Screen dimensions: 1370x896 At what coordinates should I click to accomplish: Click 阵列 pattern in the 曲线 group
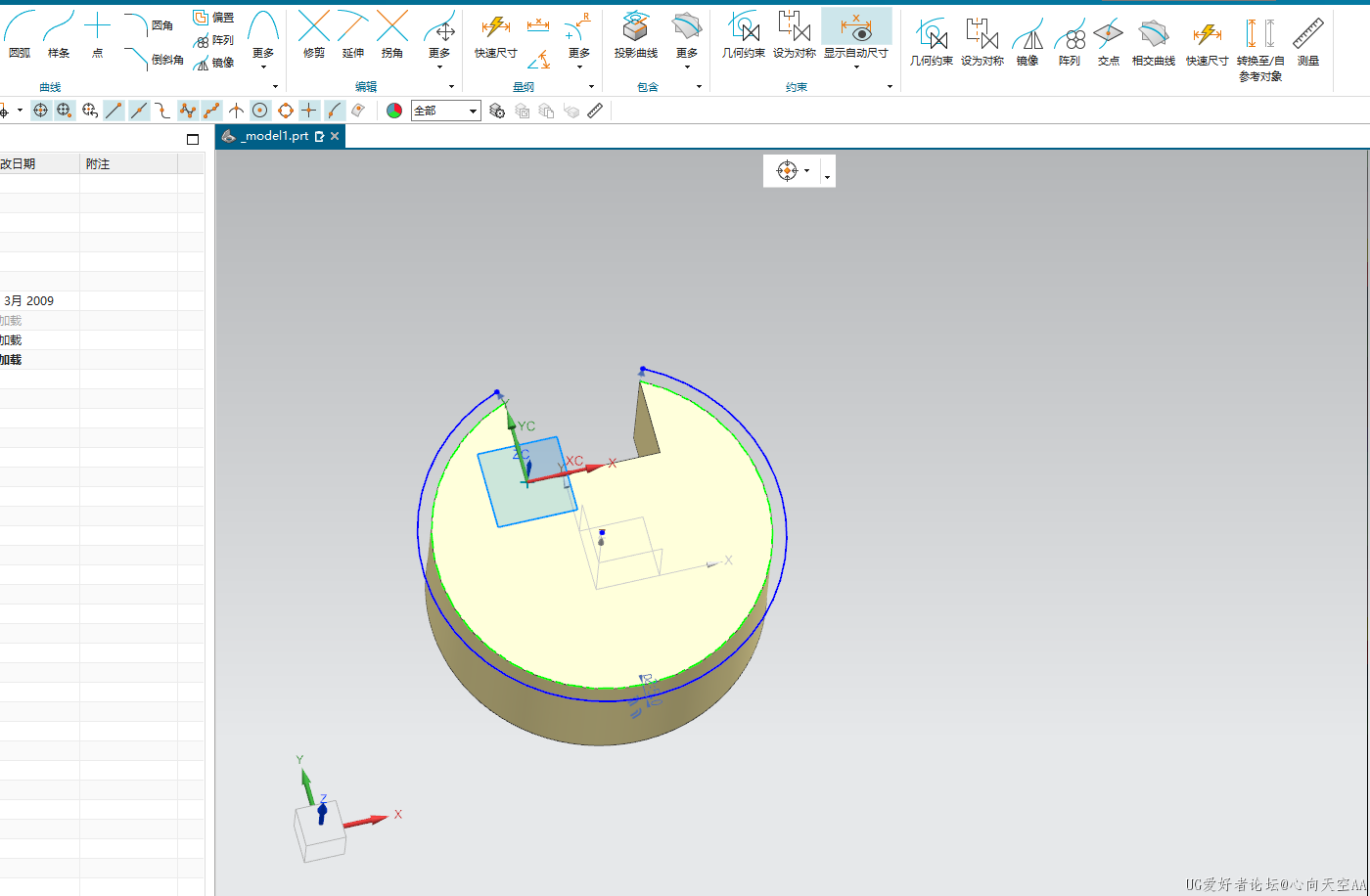pyautogui.click(x=213, y=40)
